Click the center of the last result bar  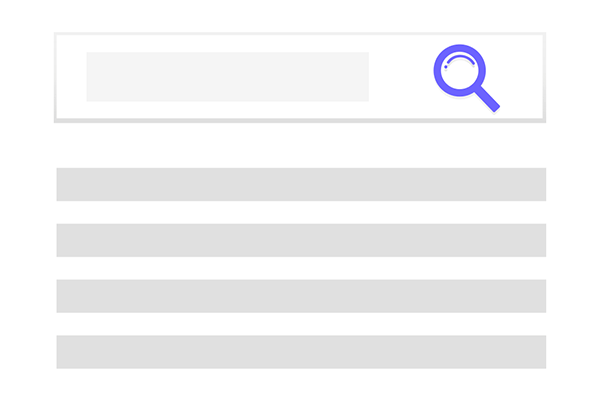(301, 352)
